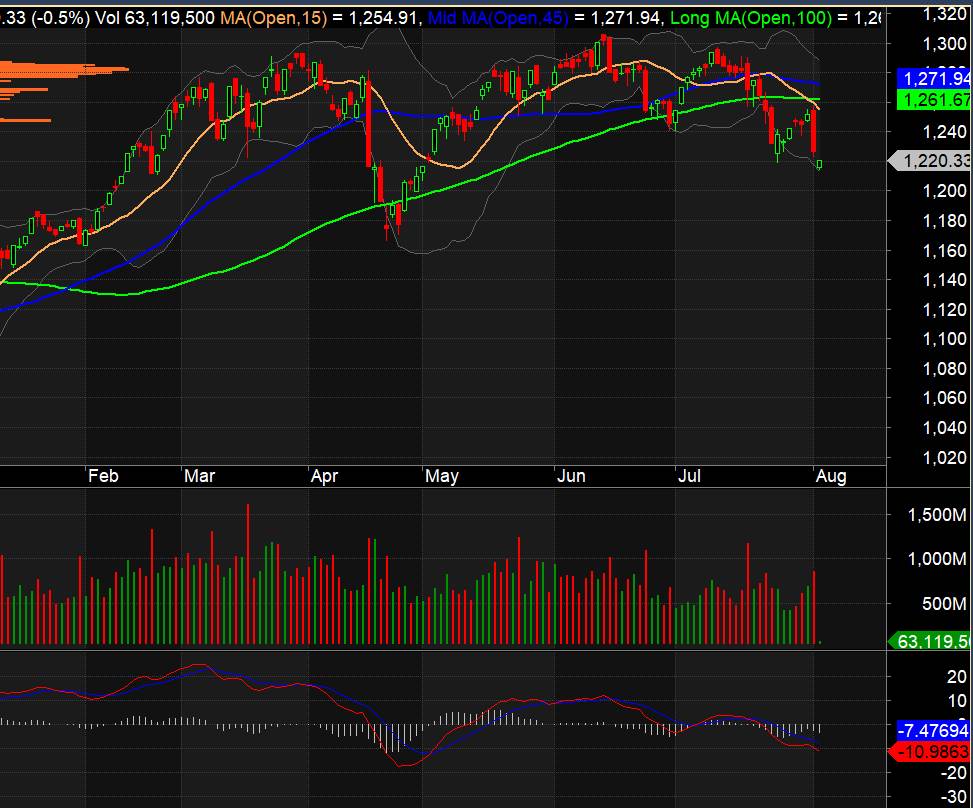The image size is (973, 808).
Task: Click the 'Mar' date axis label
Action: [x=199, y=476]
